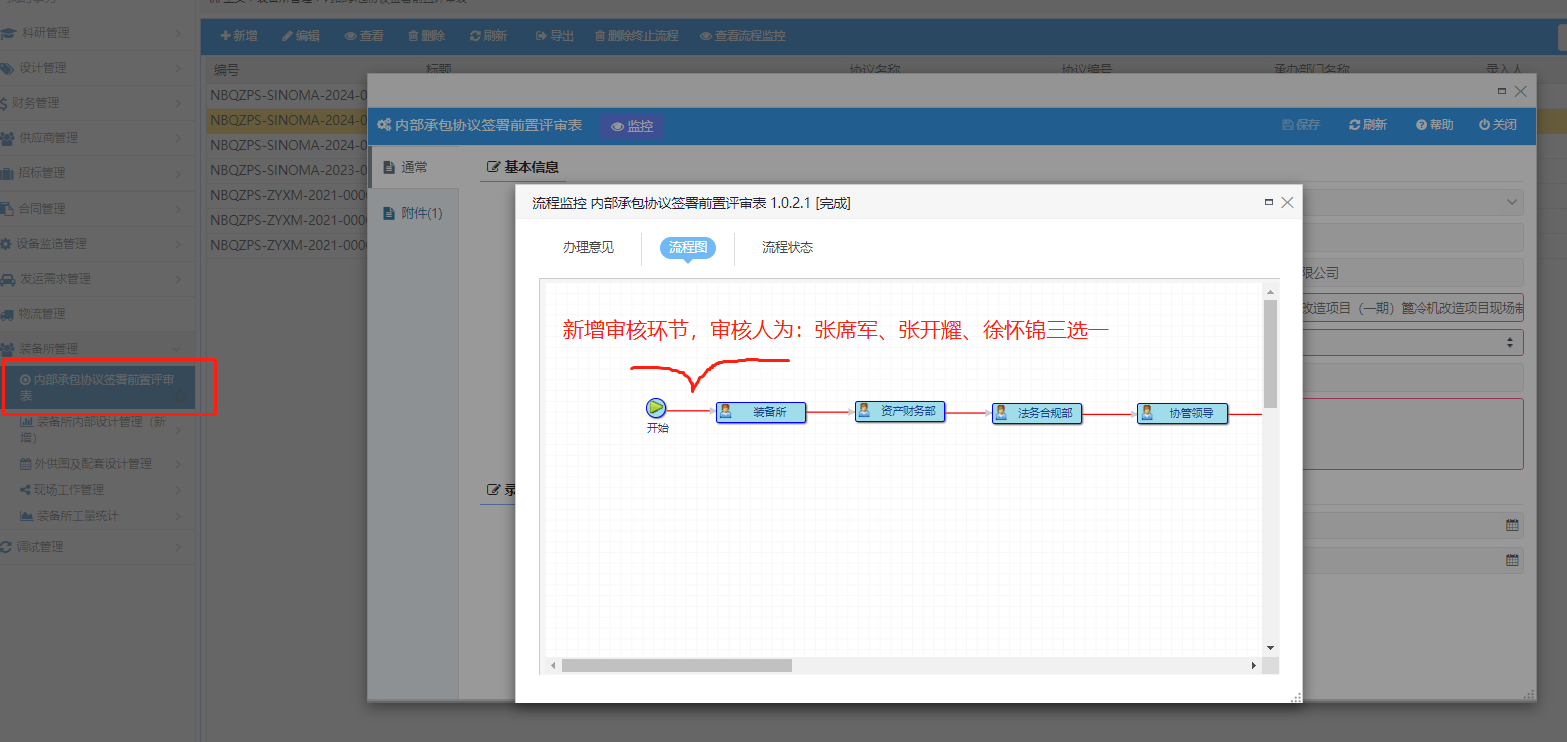1567x742 pixels.
Task: Open the 附件(1) side tab
Action: coord(413,213)
